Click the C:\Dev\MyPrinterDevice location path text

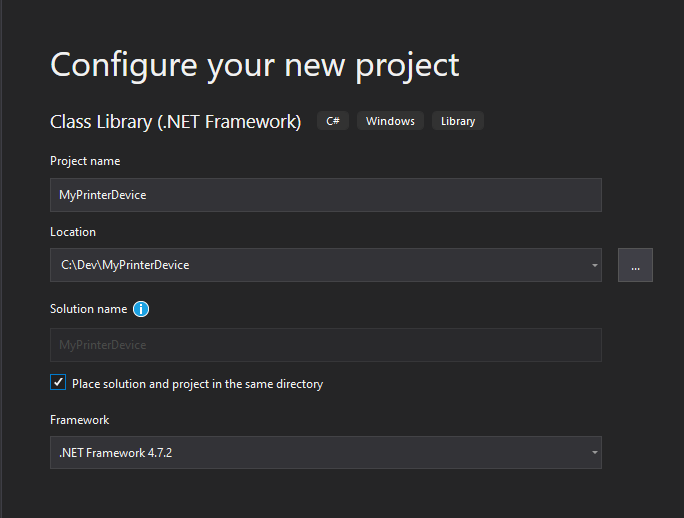click(x=124, y=265)
